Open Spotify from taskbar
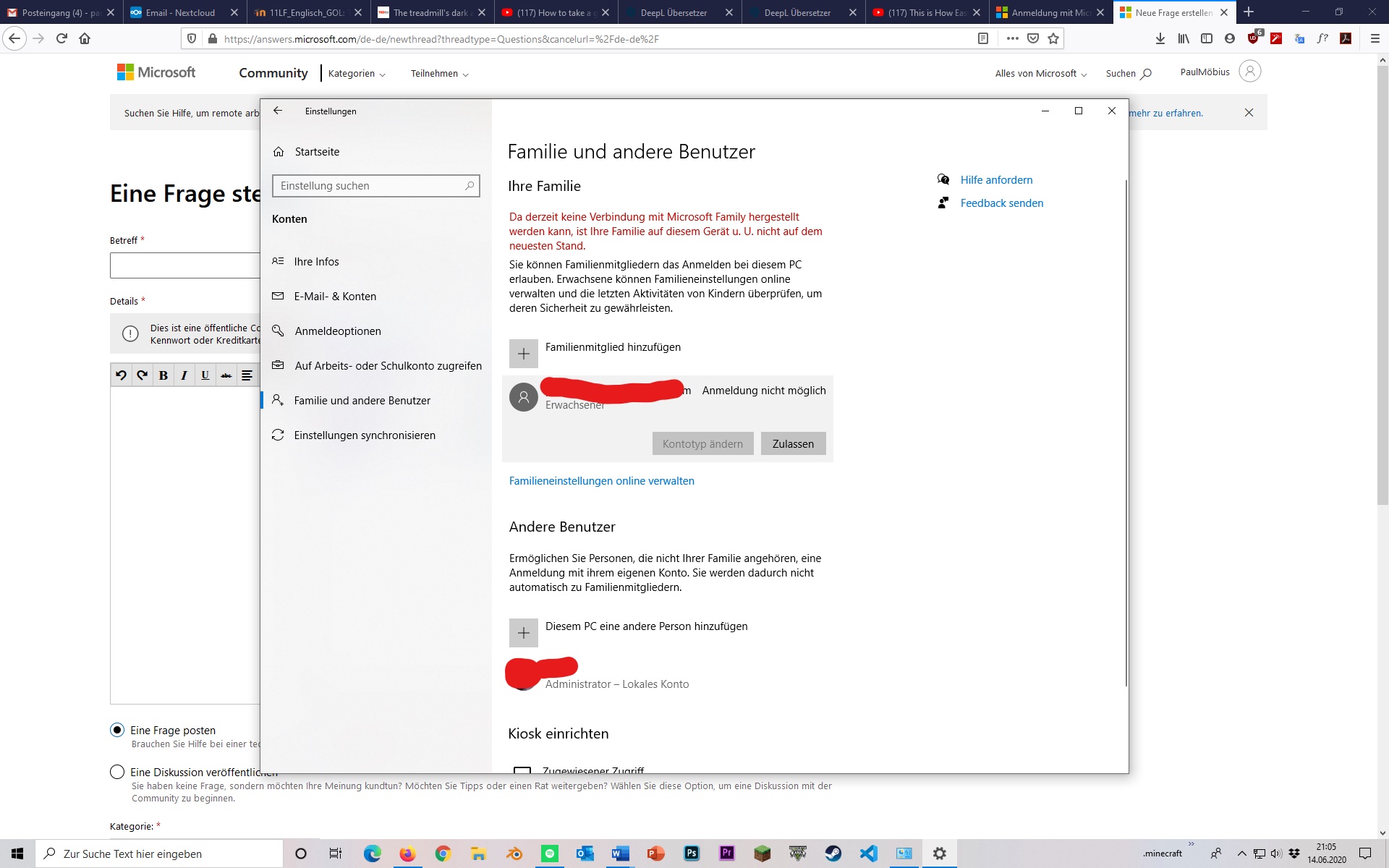 (550, 854)
